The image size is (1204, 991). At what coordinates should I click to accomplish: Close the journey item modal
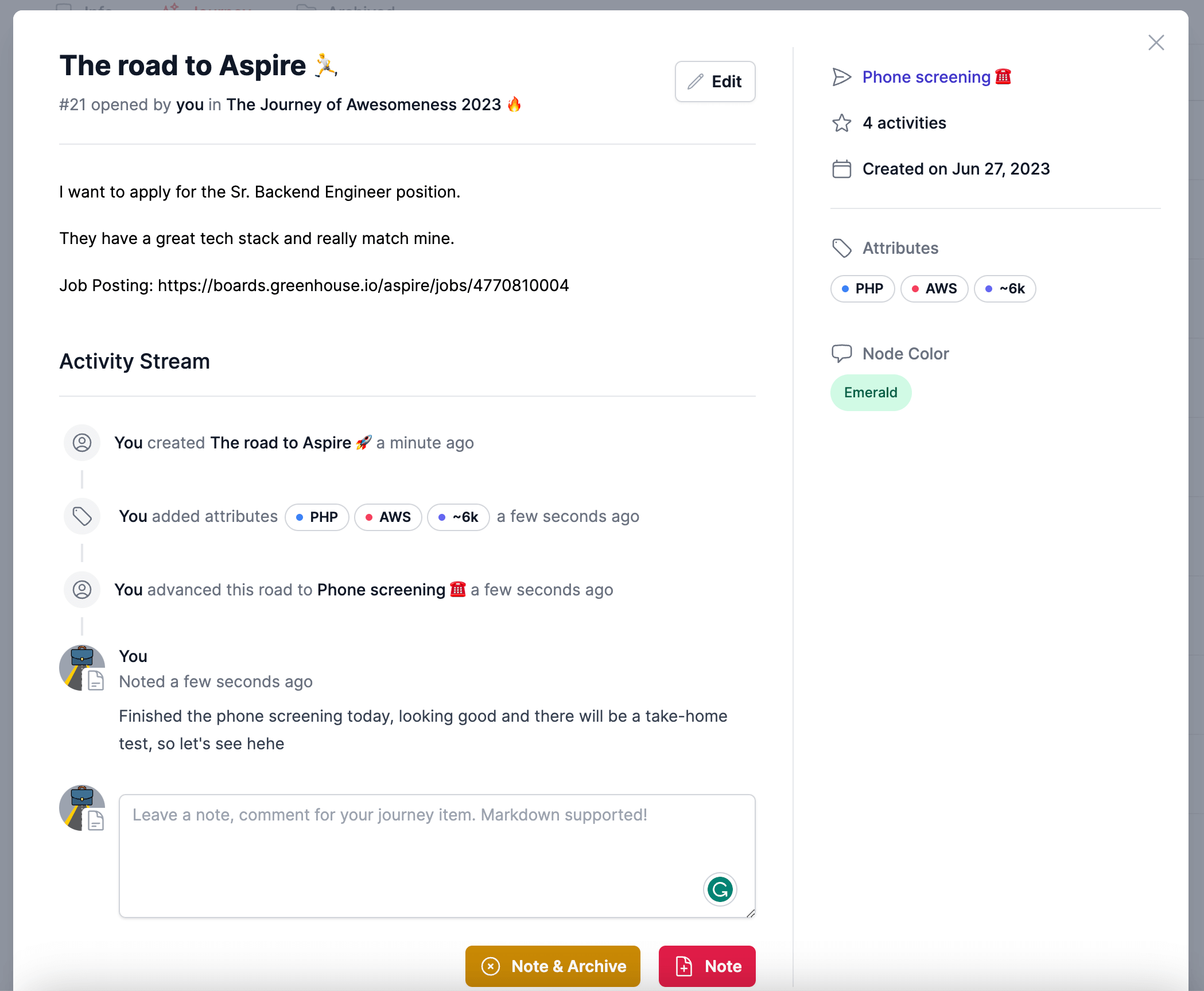coord(1156,42)
